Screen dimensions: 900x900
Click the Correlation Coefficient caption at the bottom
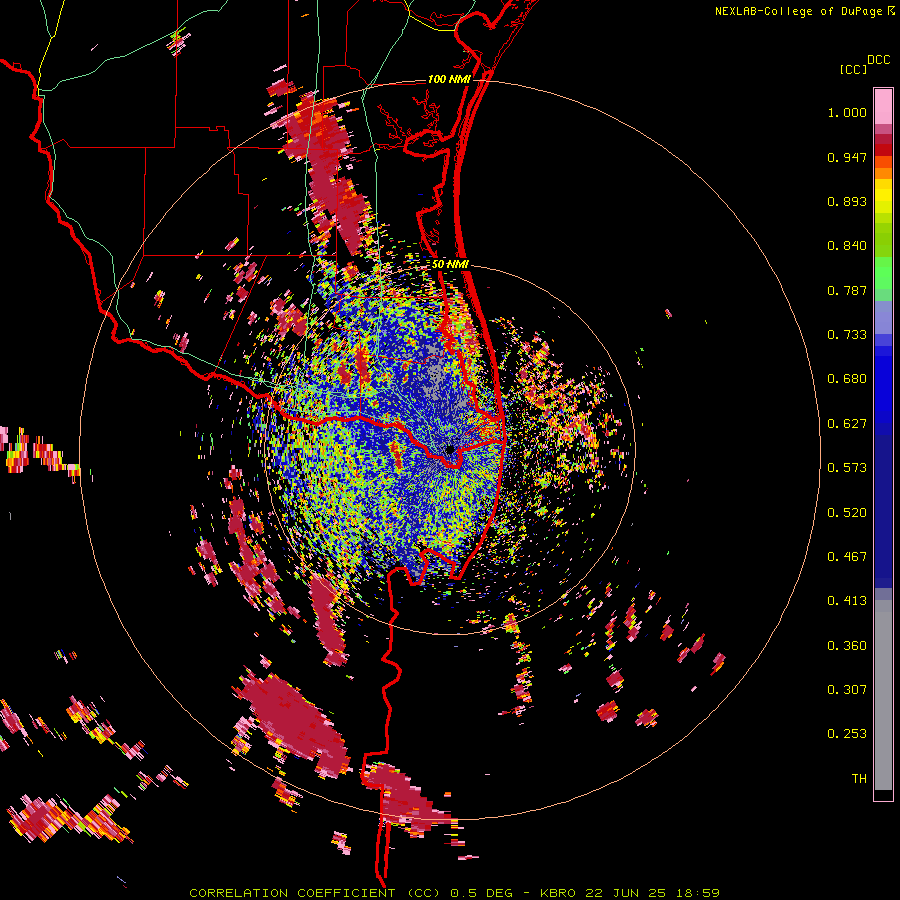pos(455,893)
